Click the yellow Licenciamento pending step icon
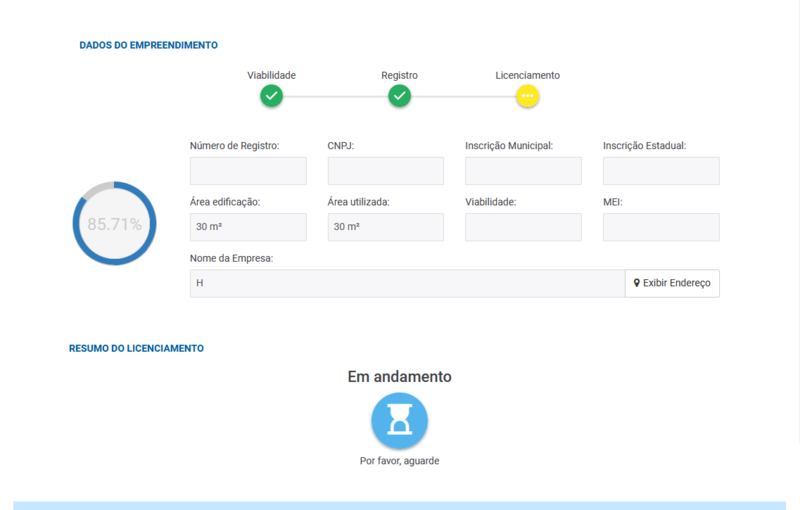 pos(528,96)
